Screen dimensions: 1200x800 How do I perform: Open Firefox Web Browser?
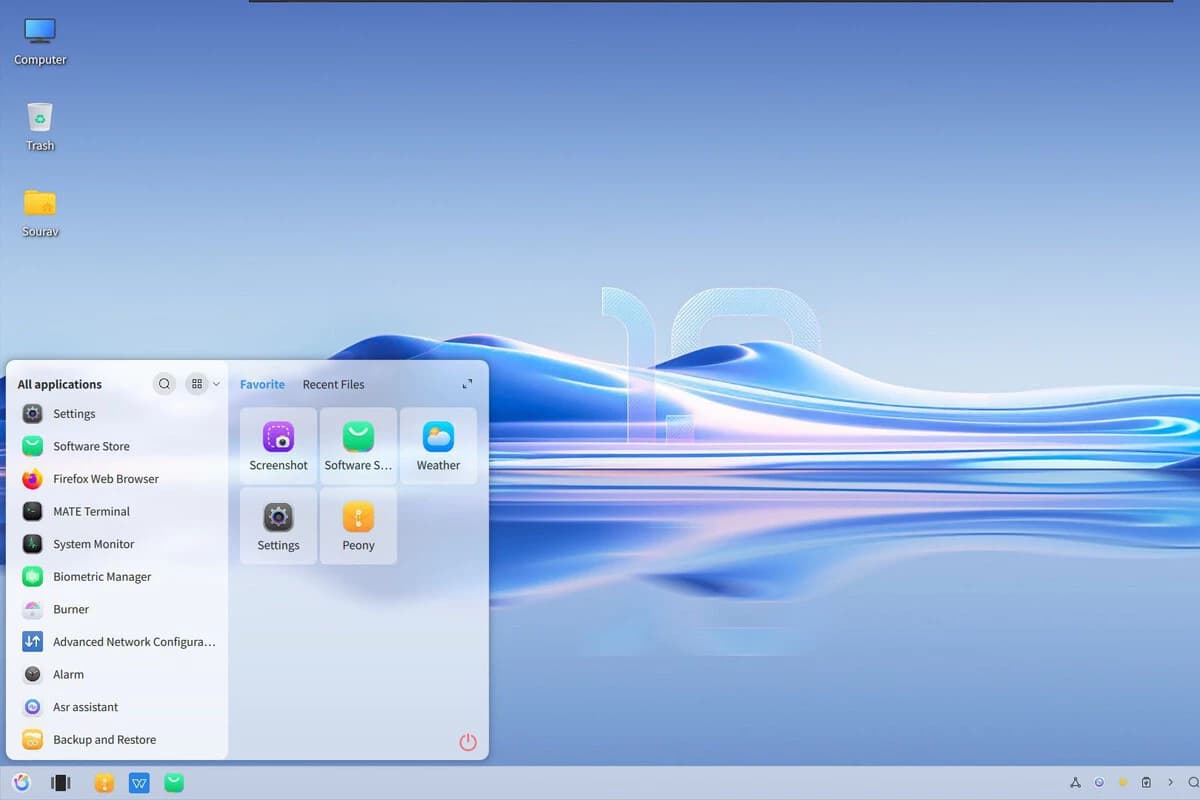tap(118, 479)
